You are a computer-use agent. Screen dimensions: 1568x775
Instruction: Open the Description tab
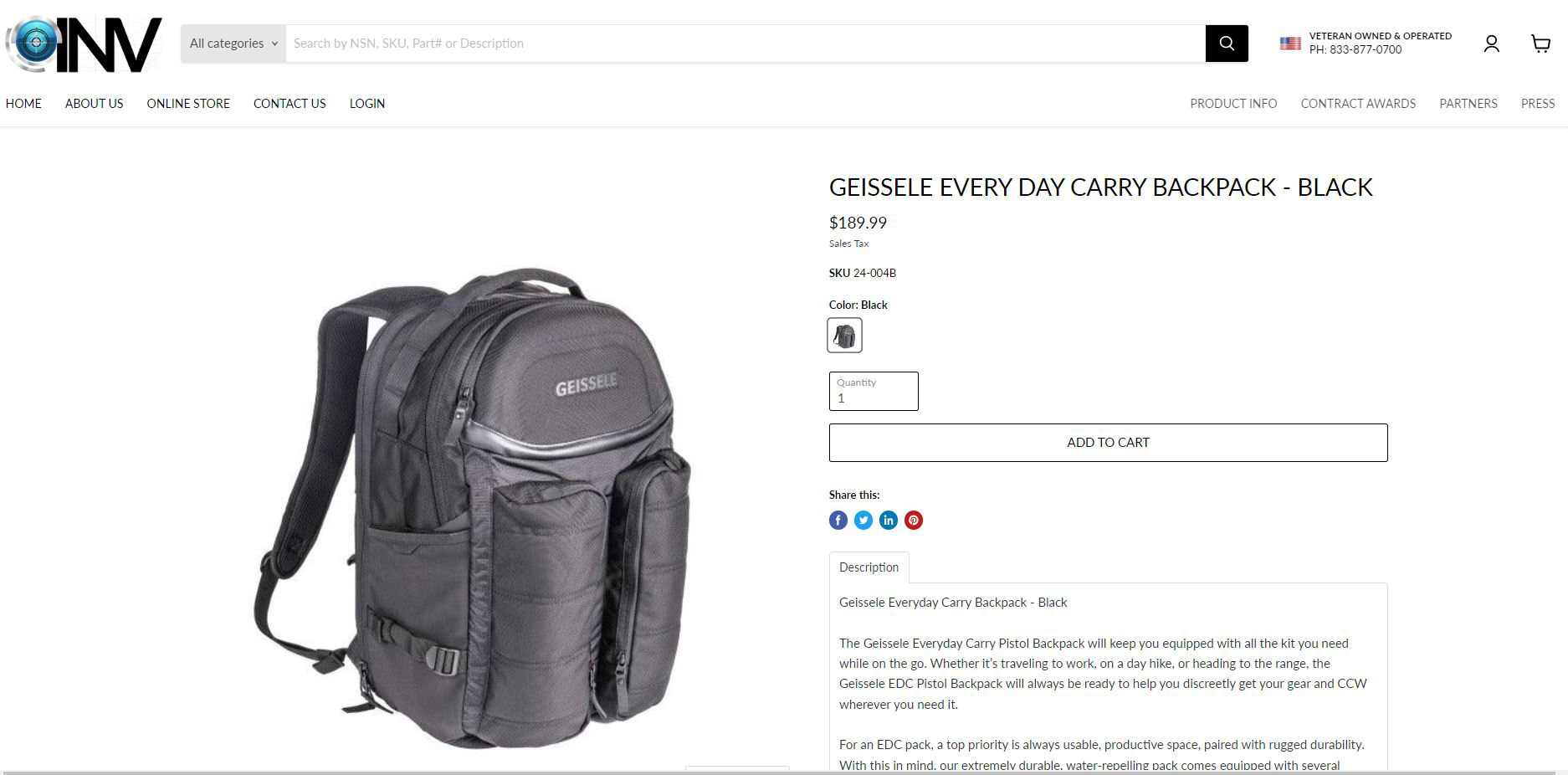pos(869,567)
